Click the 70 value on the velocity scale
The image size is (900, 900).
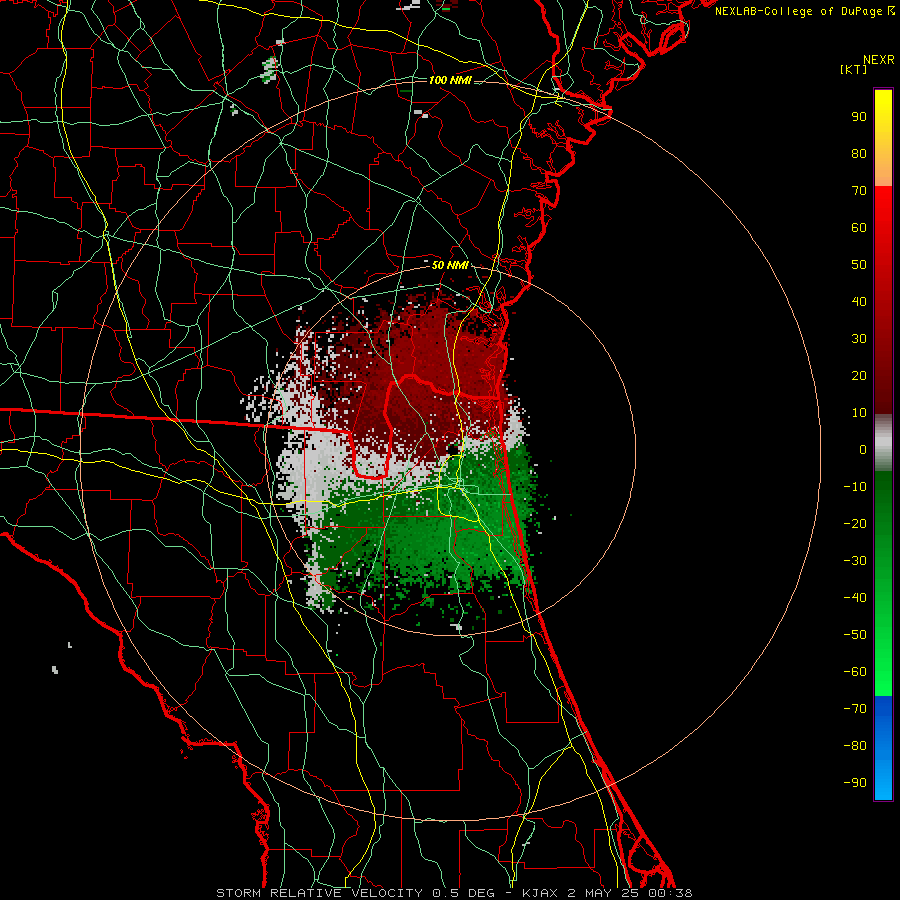859,191
